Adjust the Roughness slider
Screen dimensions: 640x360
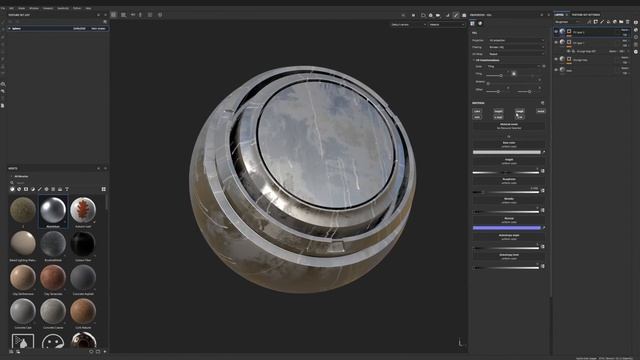(x=506, y=191)
